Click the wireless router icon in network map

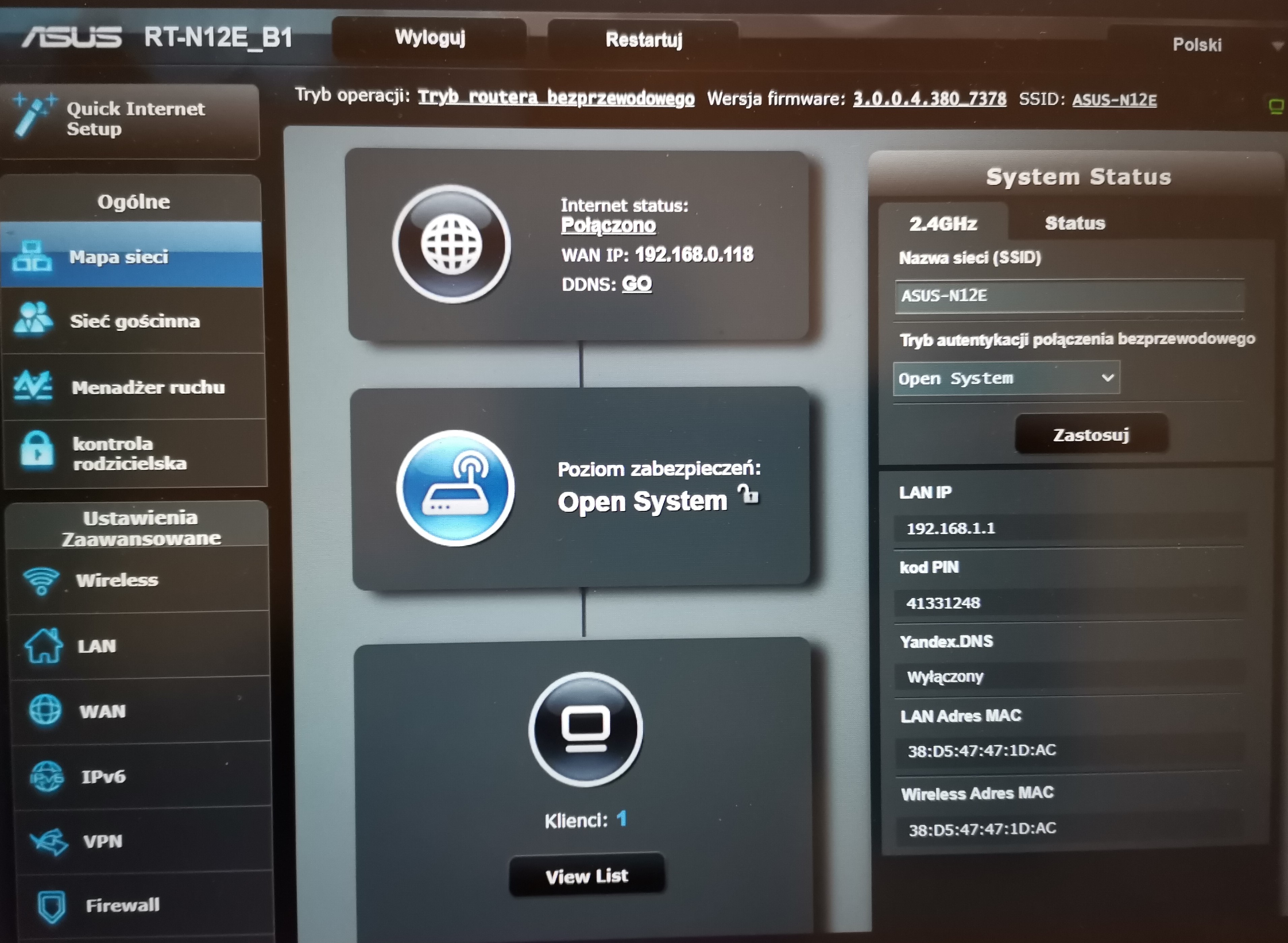(456, 488)
